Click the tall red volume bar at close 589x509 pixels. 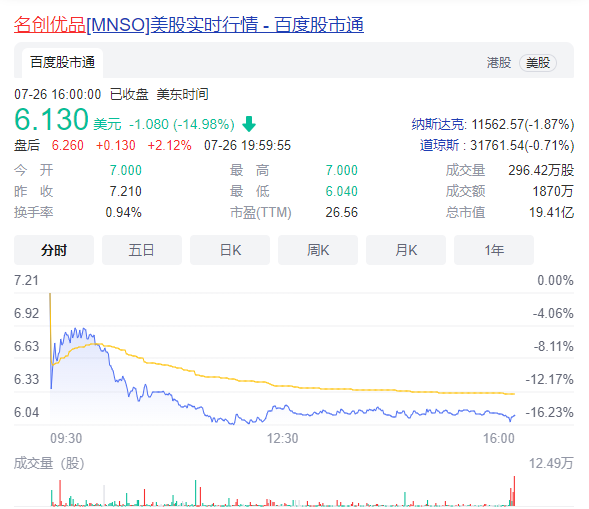coord(514,491)
